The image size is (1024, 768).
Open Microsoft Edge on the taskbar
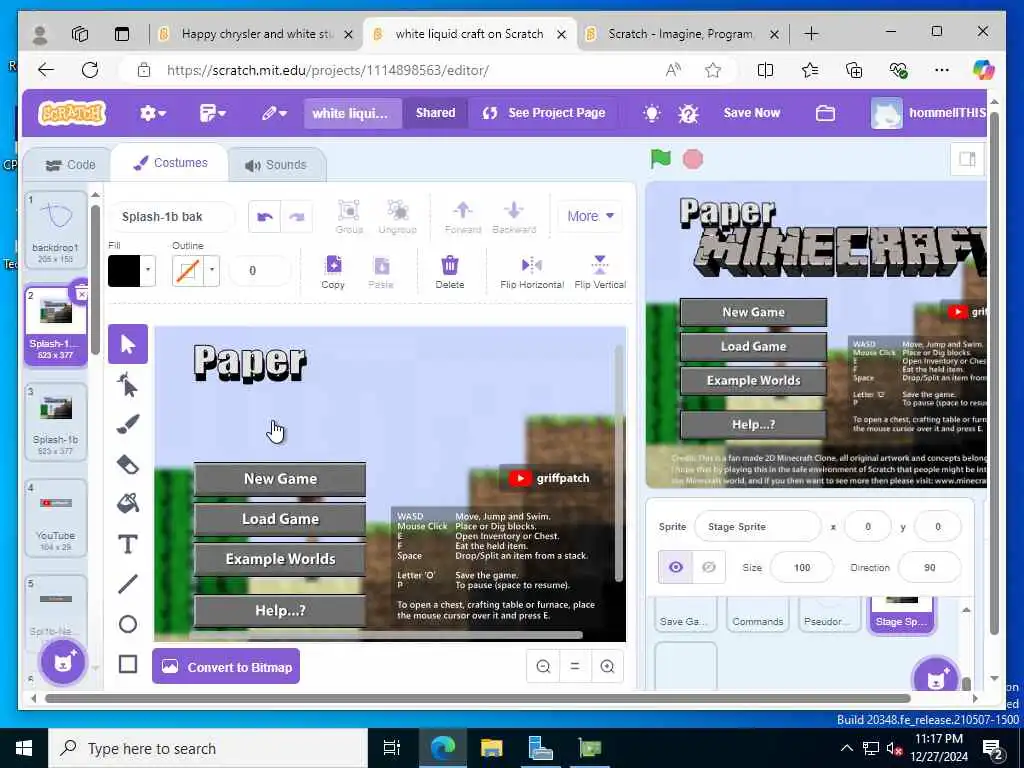click(x=443, y=748)
